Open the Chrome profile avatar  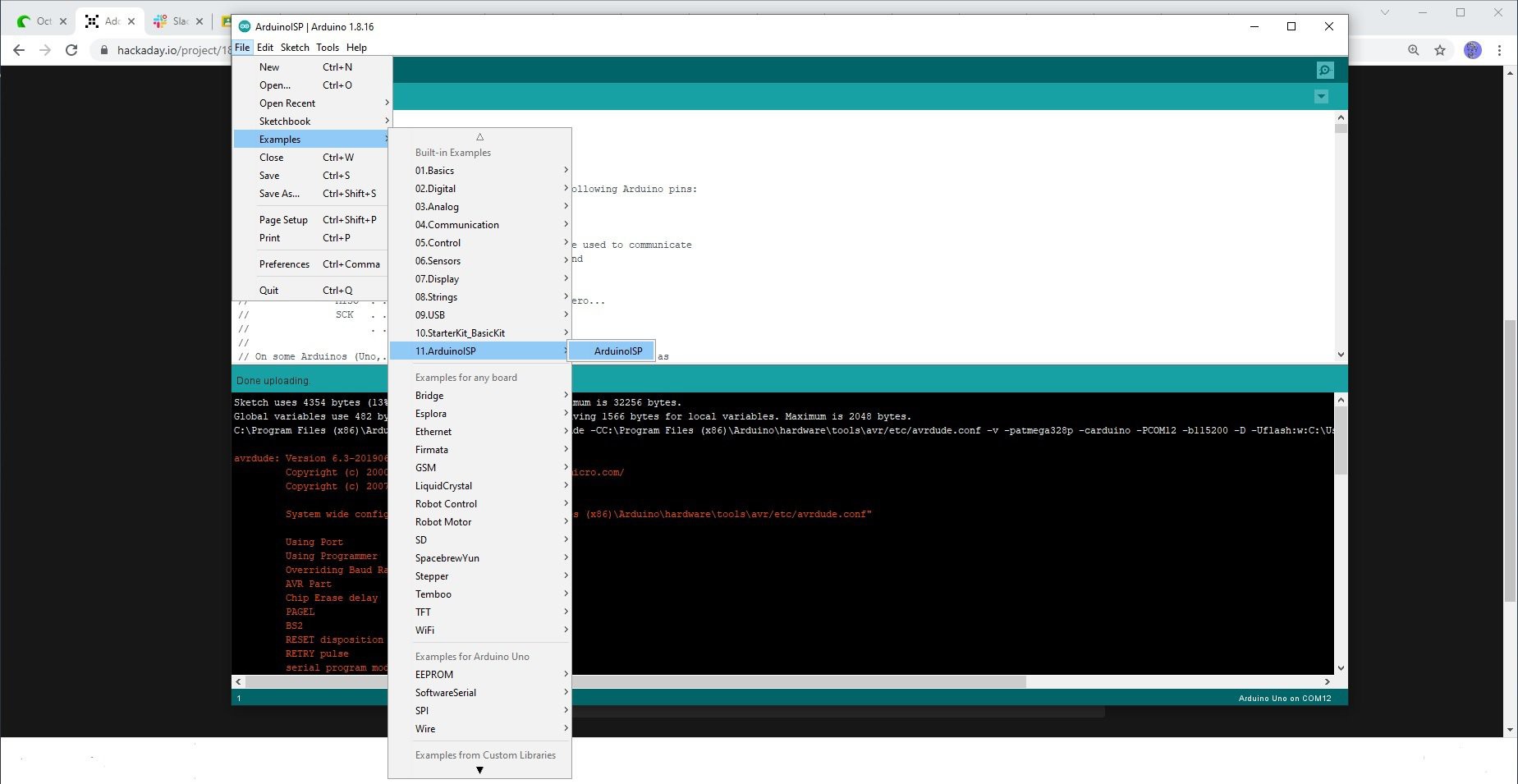1473,50
